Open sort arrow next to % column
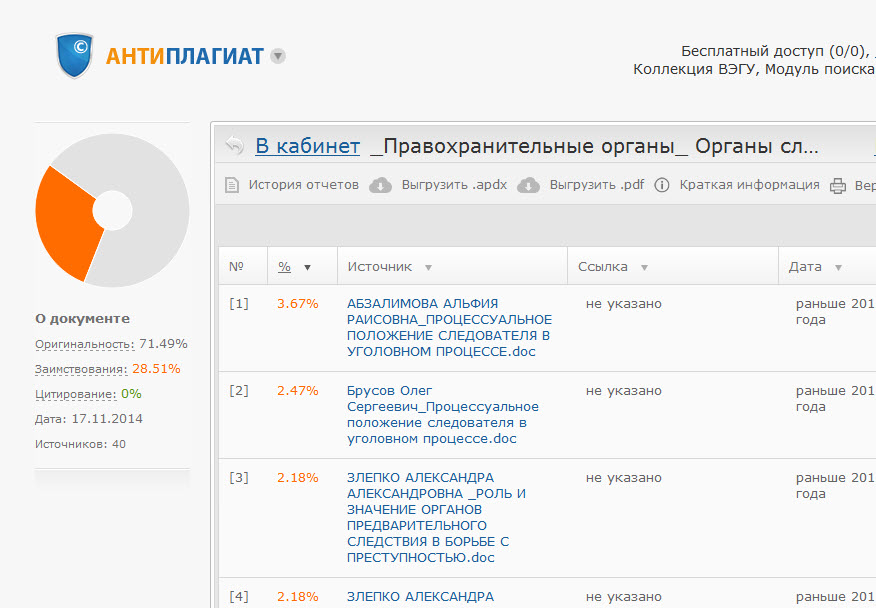876x608 pixels. click(x=307, y=268)
